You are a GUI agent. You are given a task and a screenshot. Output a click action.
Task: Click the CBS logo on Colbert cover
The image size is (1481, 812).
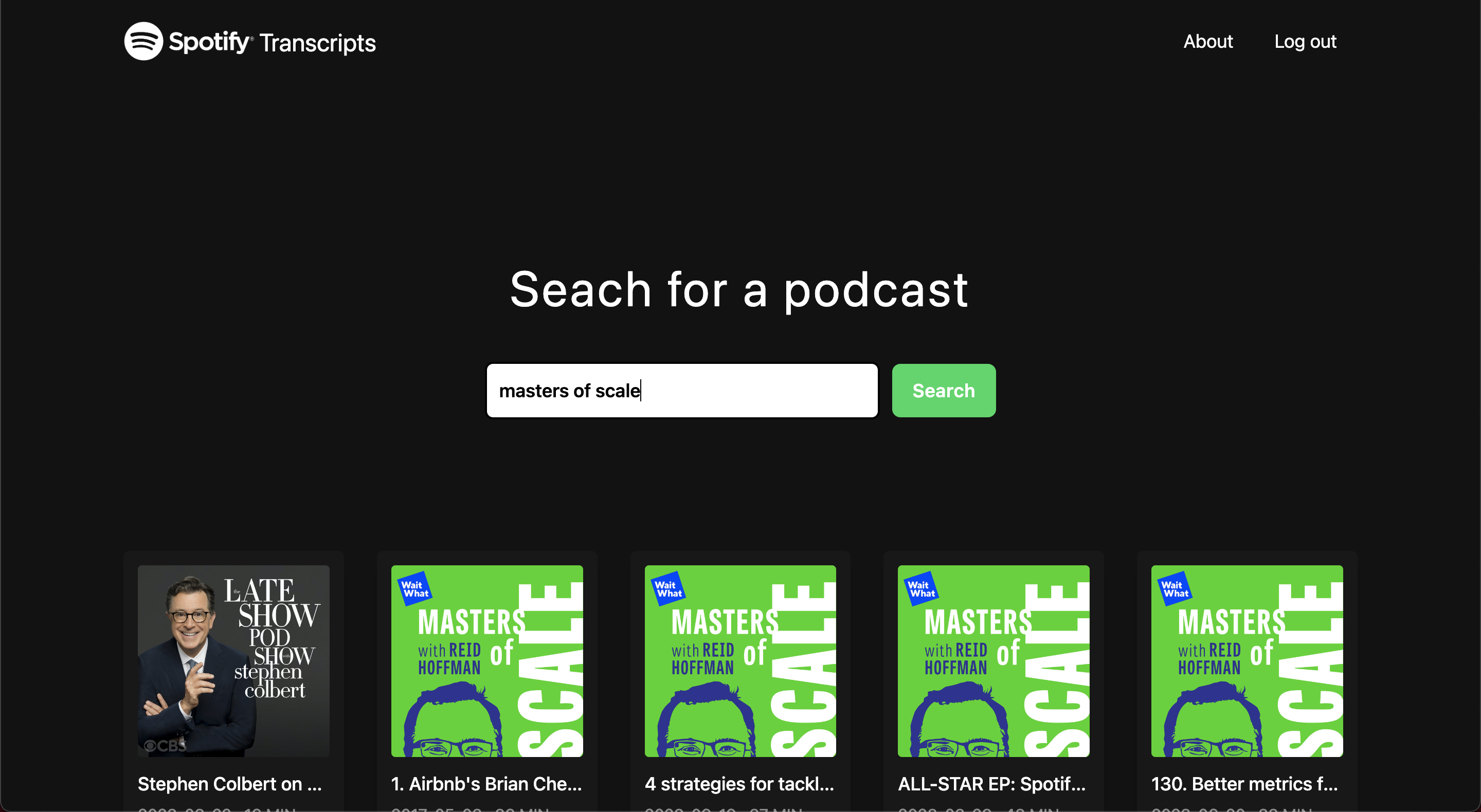(x=165, y=745)
